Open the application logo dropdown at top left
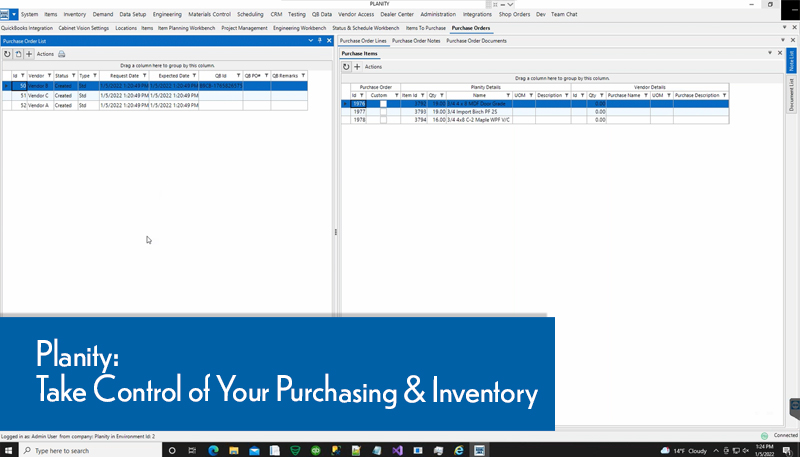The image size is (800, 457). point(14,14)
